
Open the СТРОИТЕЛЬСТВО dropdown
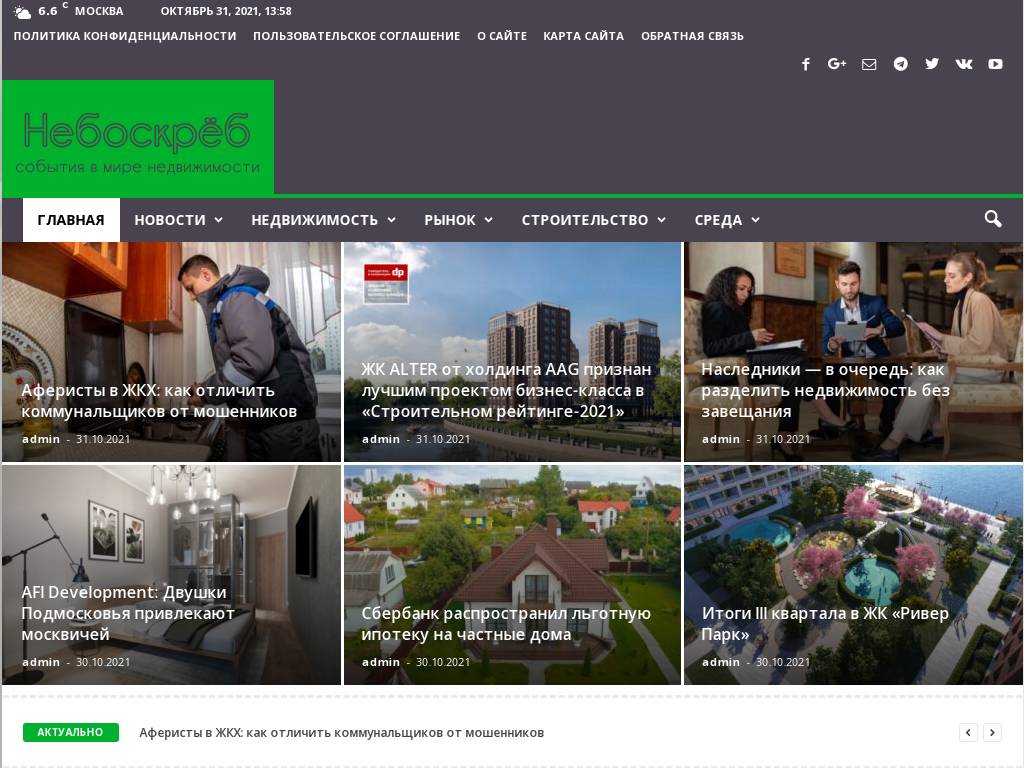[592, 219]
